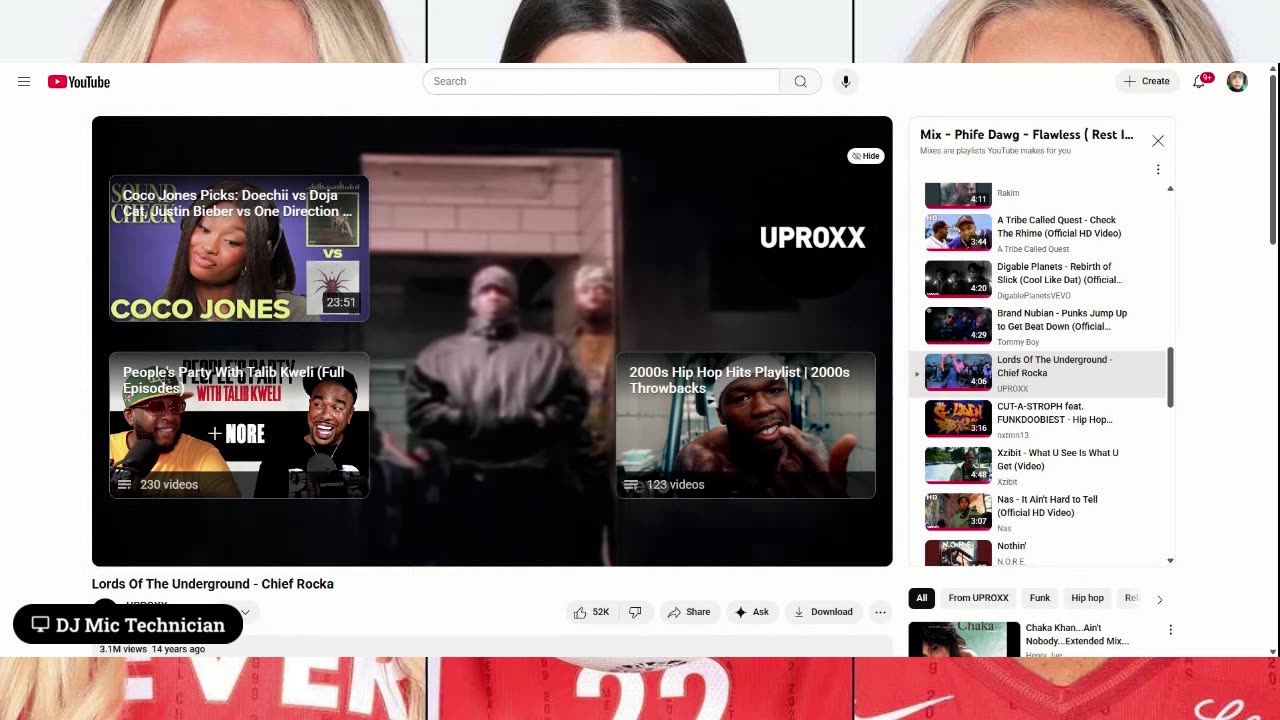Like the video with 52K thumbs up

(x=591, y=612)
